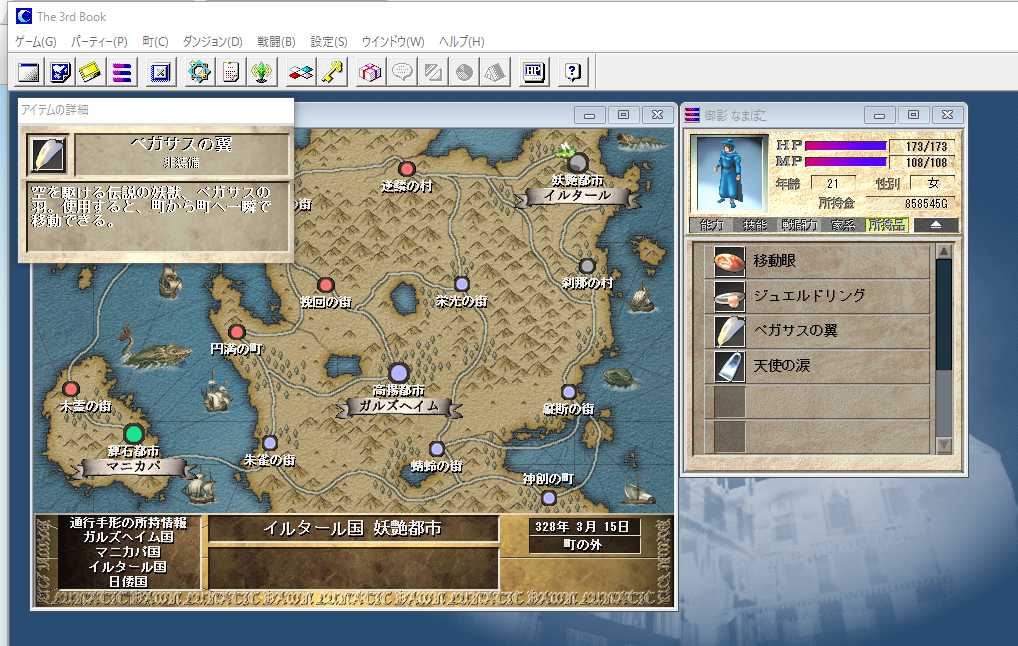Click status bars icon in character window title

tap(692, 115)
